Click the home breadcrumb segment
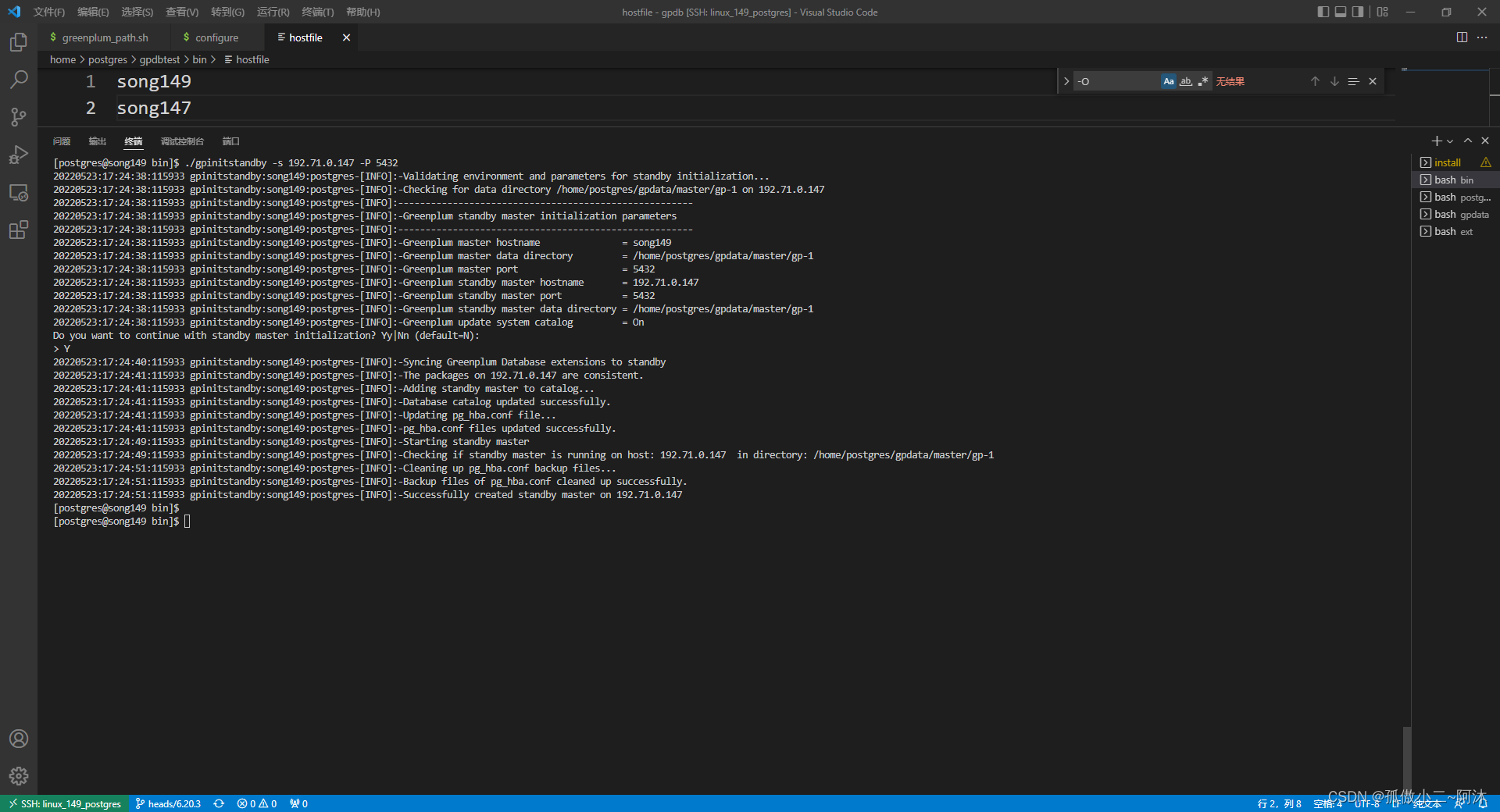 pyautogui.click(x=62, y=59)
